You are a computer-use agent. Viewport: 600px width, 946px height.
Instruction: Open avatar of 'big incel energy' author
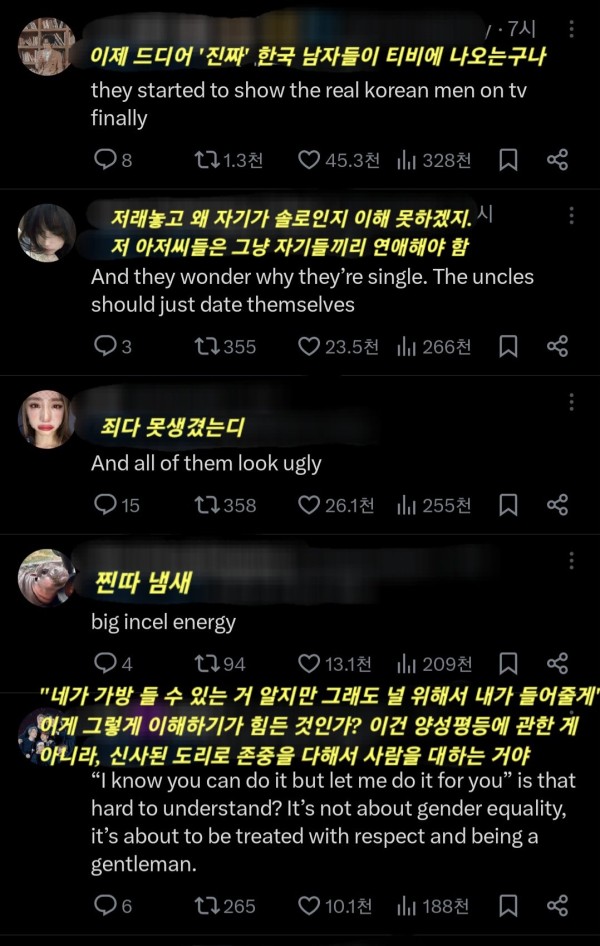coord(46,577)
